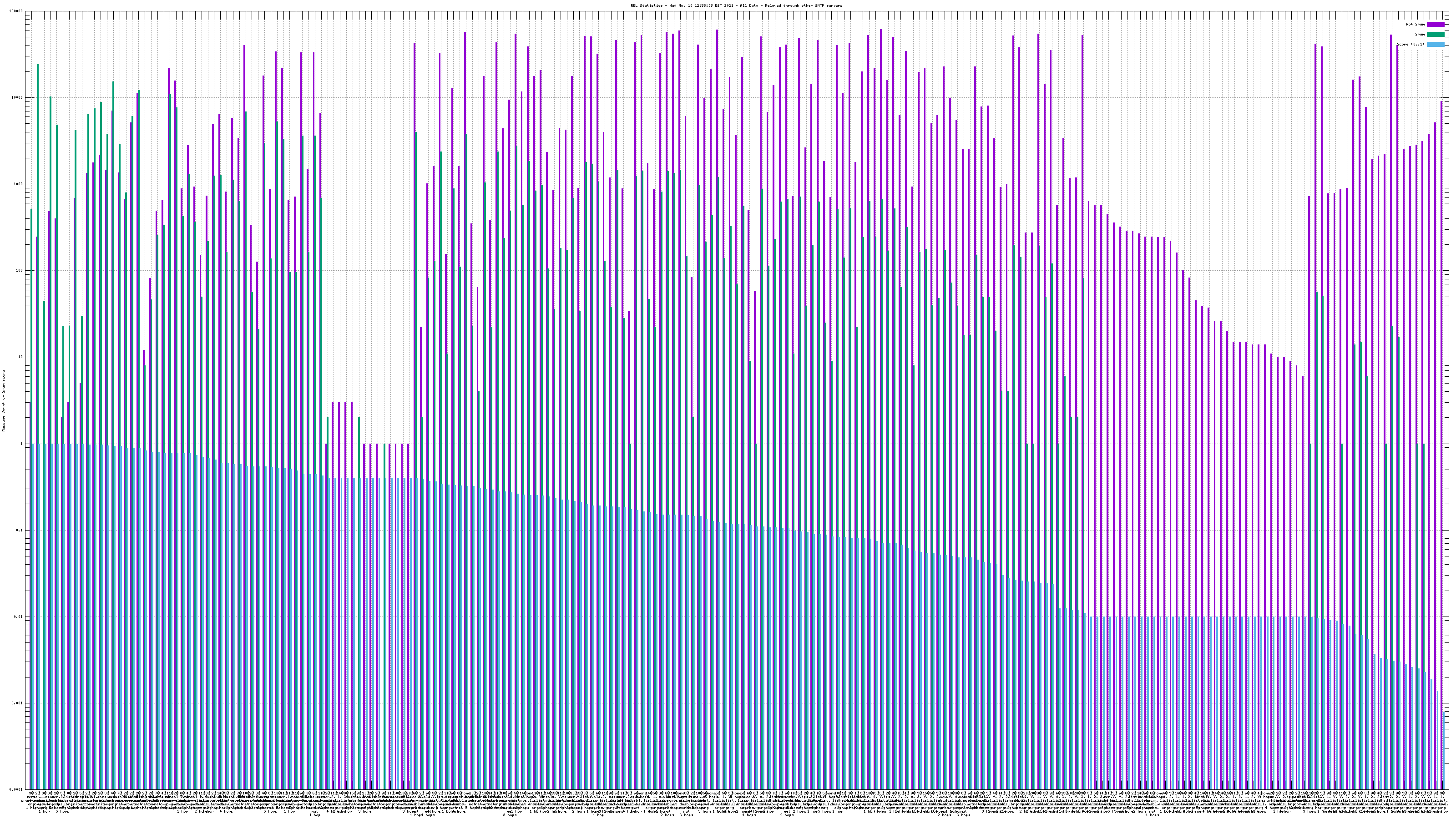Screen dimensions: 1456x819
Task: Click the light blue Score legend swatch
Action: tap(1435, 44)
